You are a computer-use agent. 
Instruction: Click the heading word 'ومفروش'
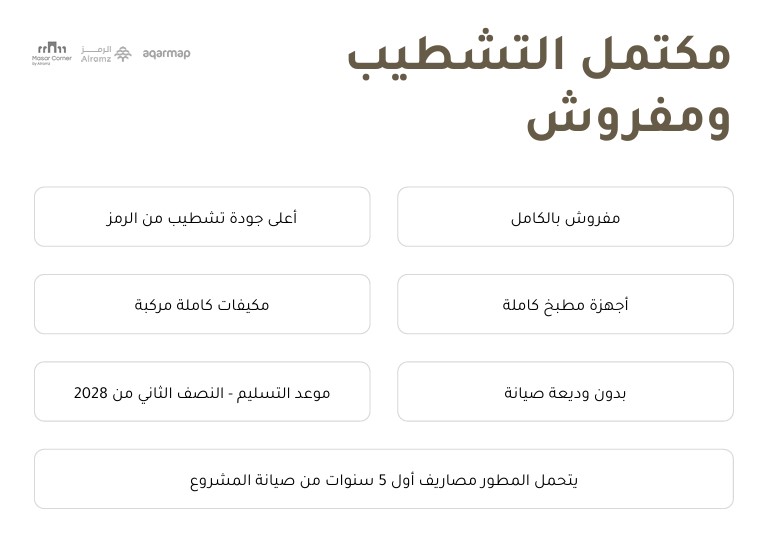[629, 117]
